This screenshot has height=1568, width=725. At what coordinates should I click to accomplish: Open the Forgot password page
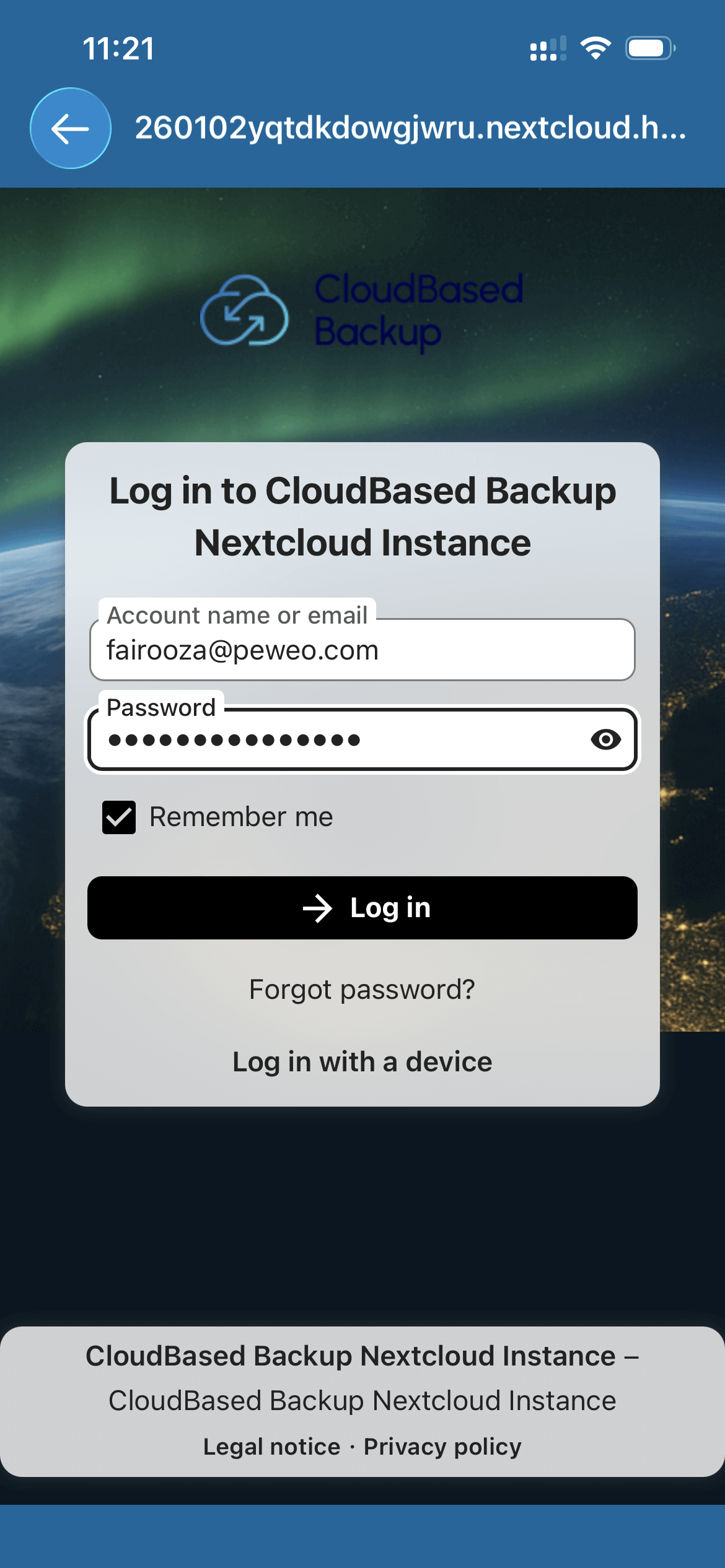click(x=362, y=989)
